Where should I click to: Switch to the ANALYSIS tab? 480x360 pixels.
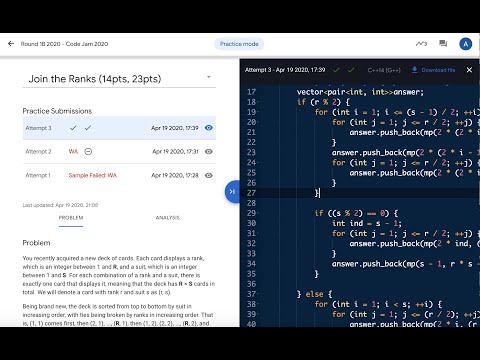[x=167, y=218]
